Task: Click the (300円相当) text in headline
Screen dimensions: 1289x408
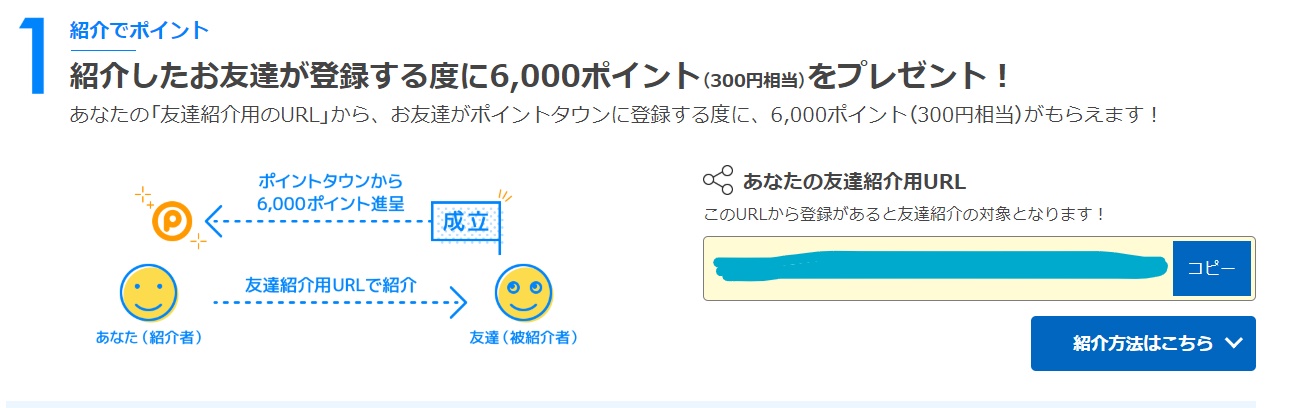Action: click(x=754, y=80)
